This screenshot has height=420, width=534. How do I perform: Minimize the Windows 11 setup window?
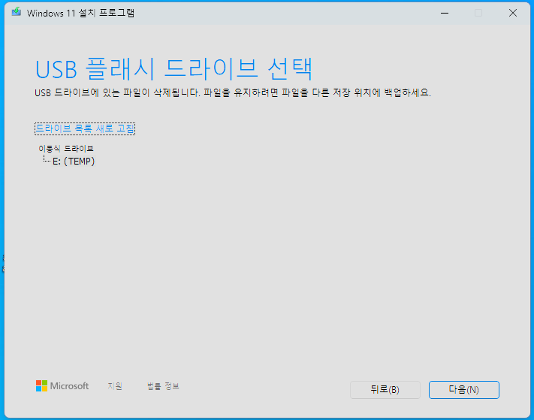tap(444, 13)
